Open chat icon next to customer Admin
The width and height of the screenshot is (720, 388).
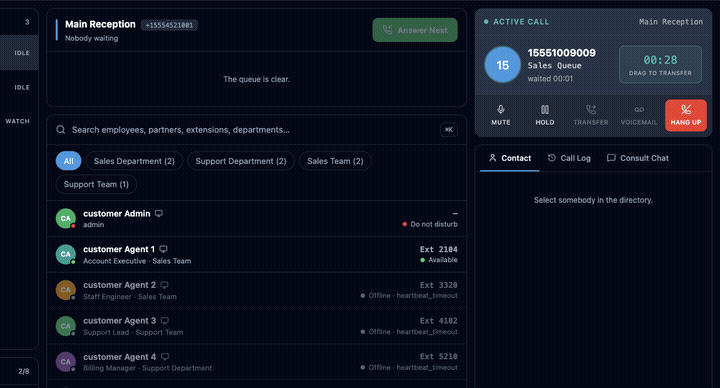pos(159,213)
